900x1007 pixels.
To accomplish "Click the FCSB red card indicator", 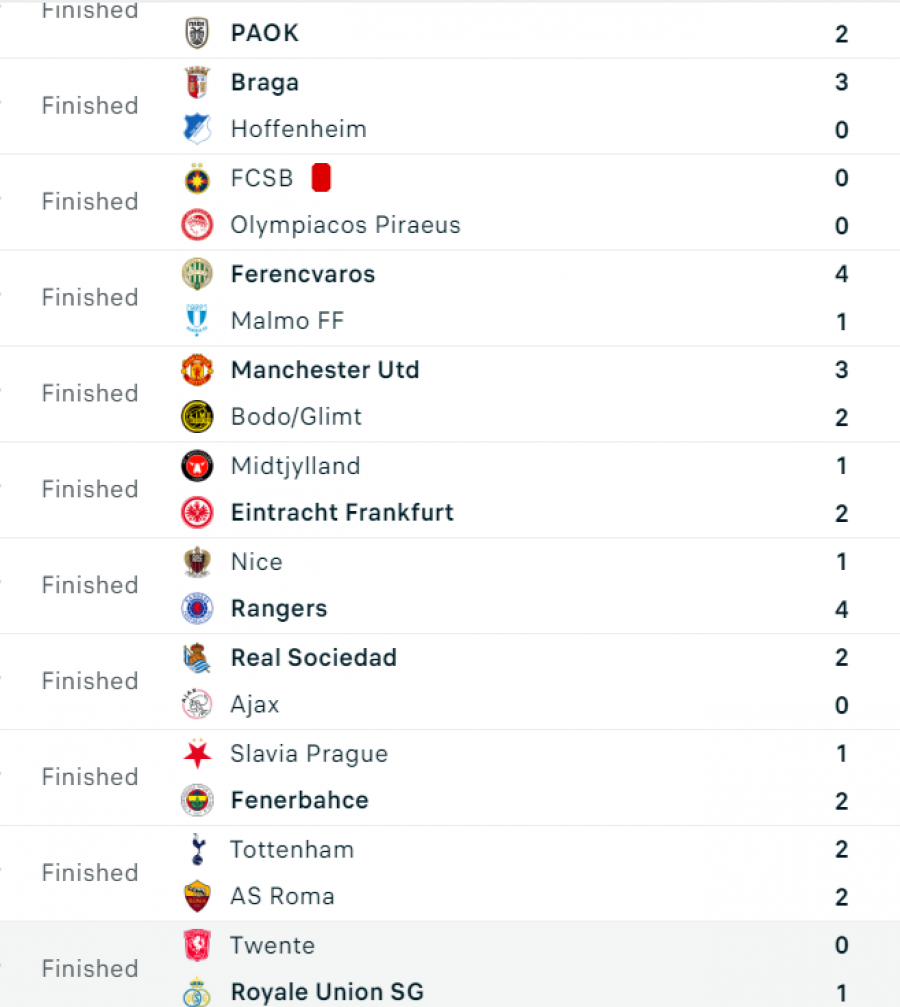I will pos(321,178).
